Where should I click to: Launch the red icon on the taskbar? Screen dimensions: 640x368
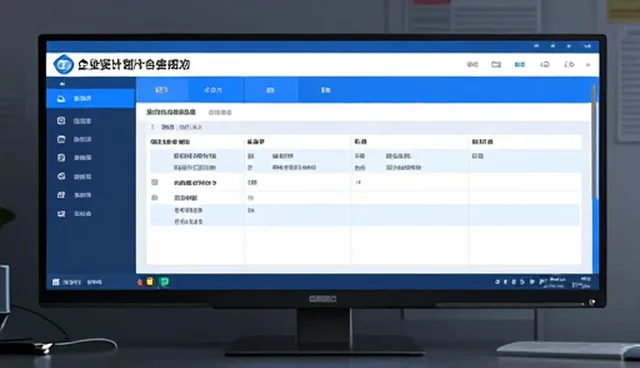(x=140, y=282)
